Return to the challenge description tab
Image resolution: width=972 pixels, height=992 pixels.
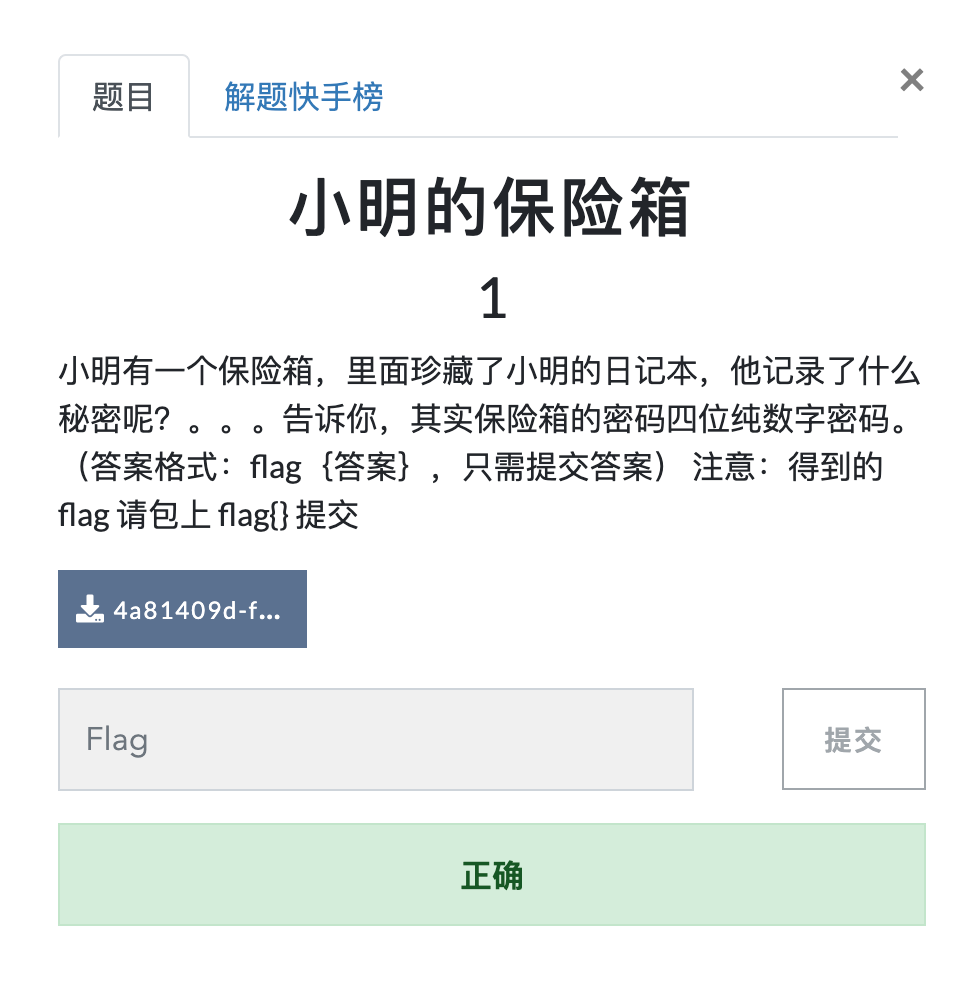click(123, 95)
